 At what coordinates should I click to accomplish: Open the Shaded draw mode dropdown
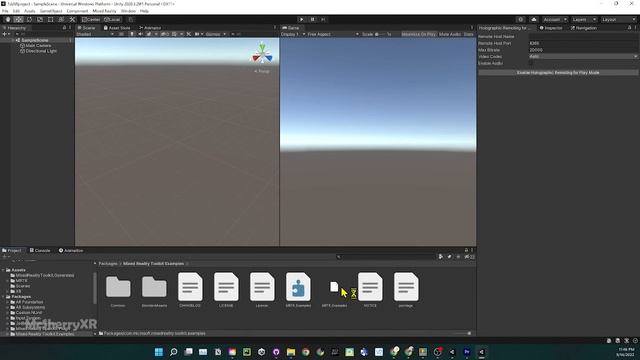95,34
